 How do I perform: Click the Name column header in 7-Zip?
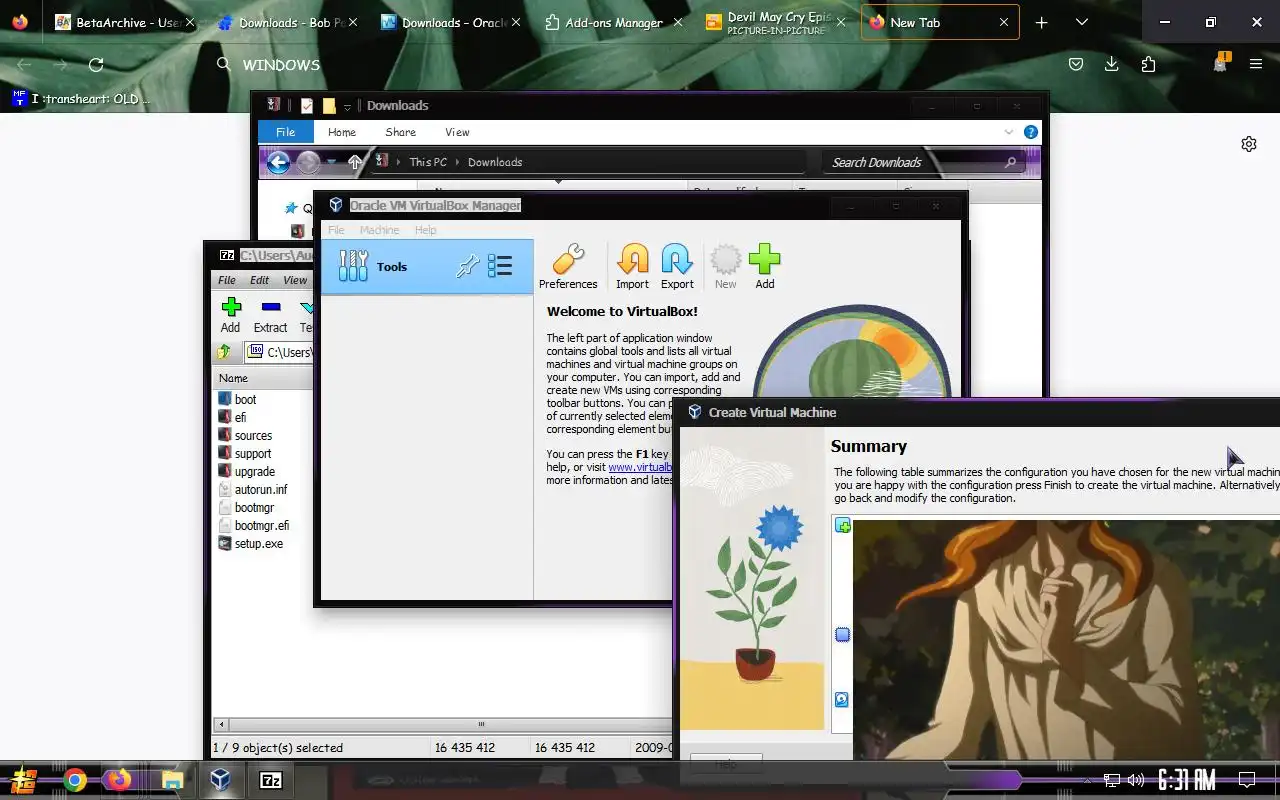[263, 378]
